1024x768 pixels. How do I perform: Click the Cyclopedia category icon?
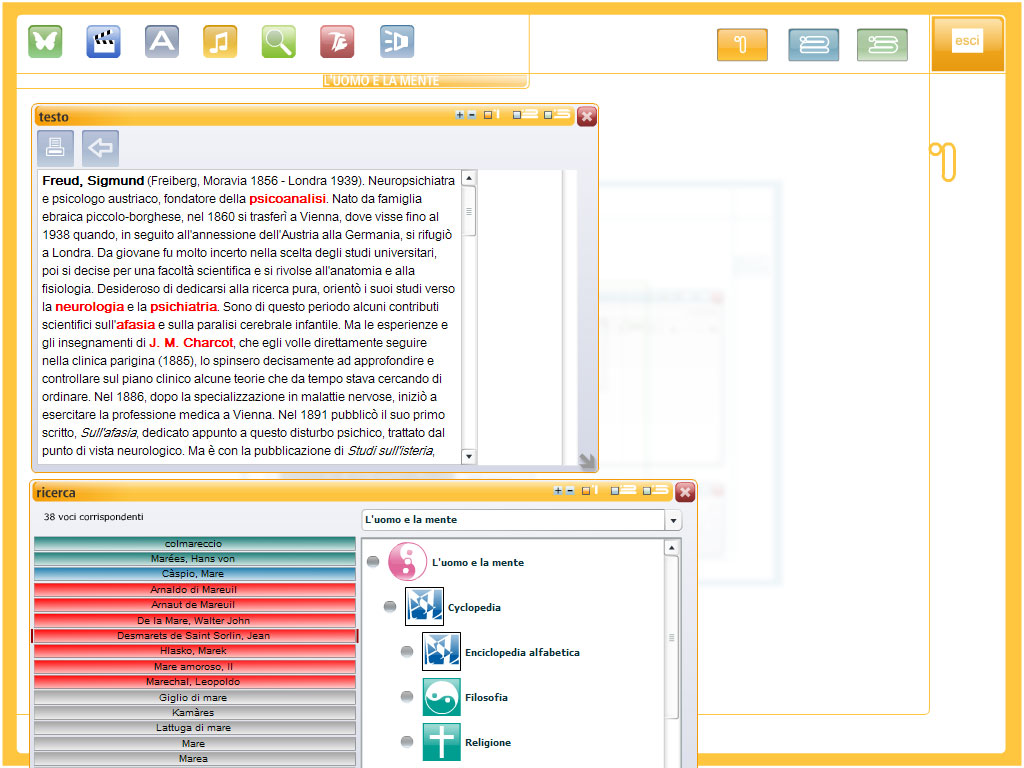tap(424, 607)
